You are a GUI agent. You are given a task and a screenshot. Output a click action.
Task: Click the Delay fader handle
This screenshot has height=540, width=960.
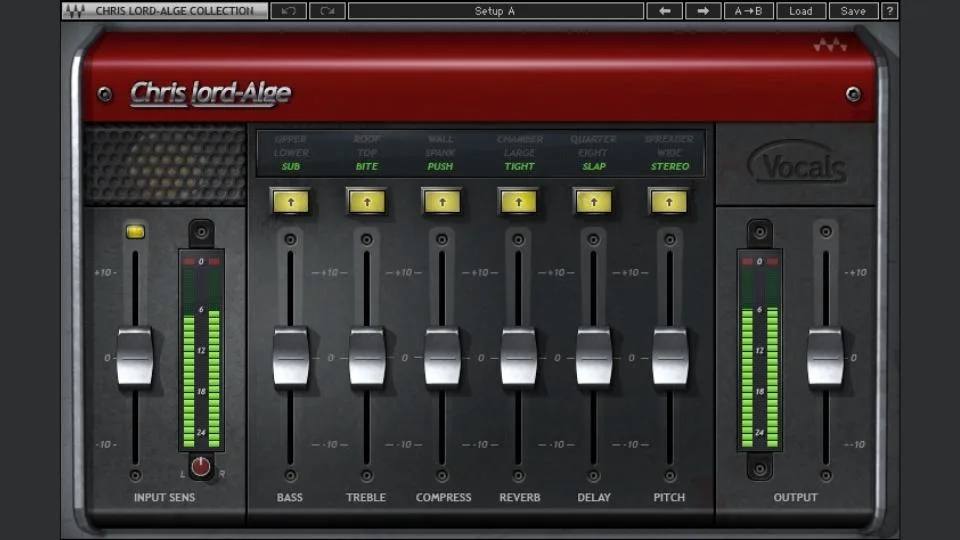click(593, 358)
